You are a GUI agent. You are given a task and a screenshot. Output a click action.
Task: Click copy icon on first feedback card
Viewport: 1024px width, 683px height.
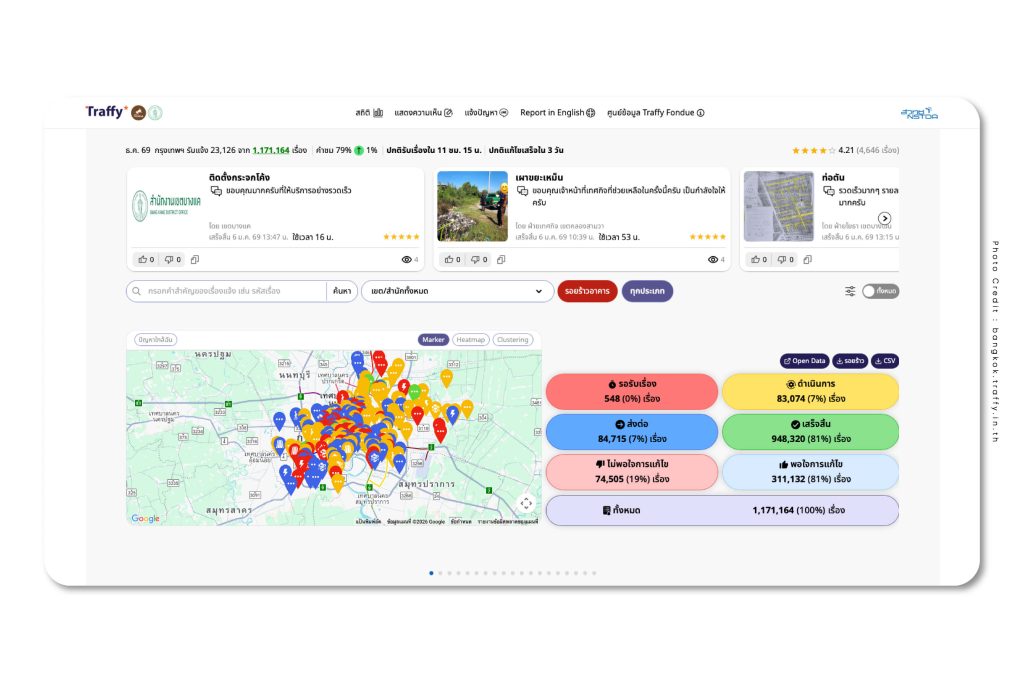click(195, 260)
